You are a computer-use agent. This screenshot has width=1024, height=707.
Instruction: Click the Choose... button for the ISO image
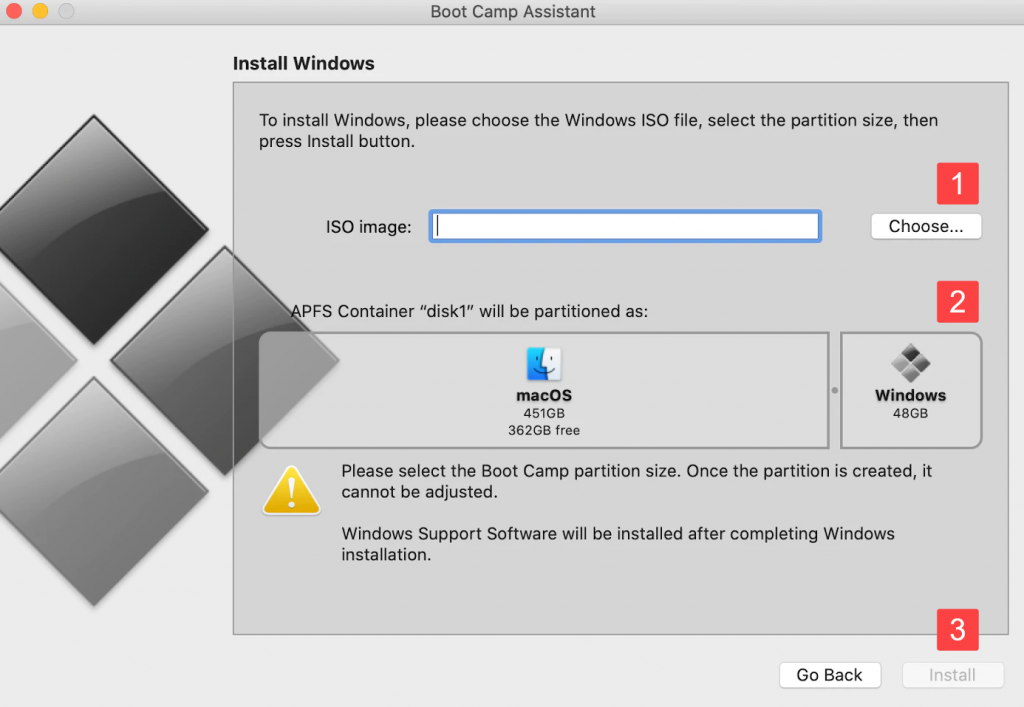click(925, 226)
